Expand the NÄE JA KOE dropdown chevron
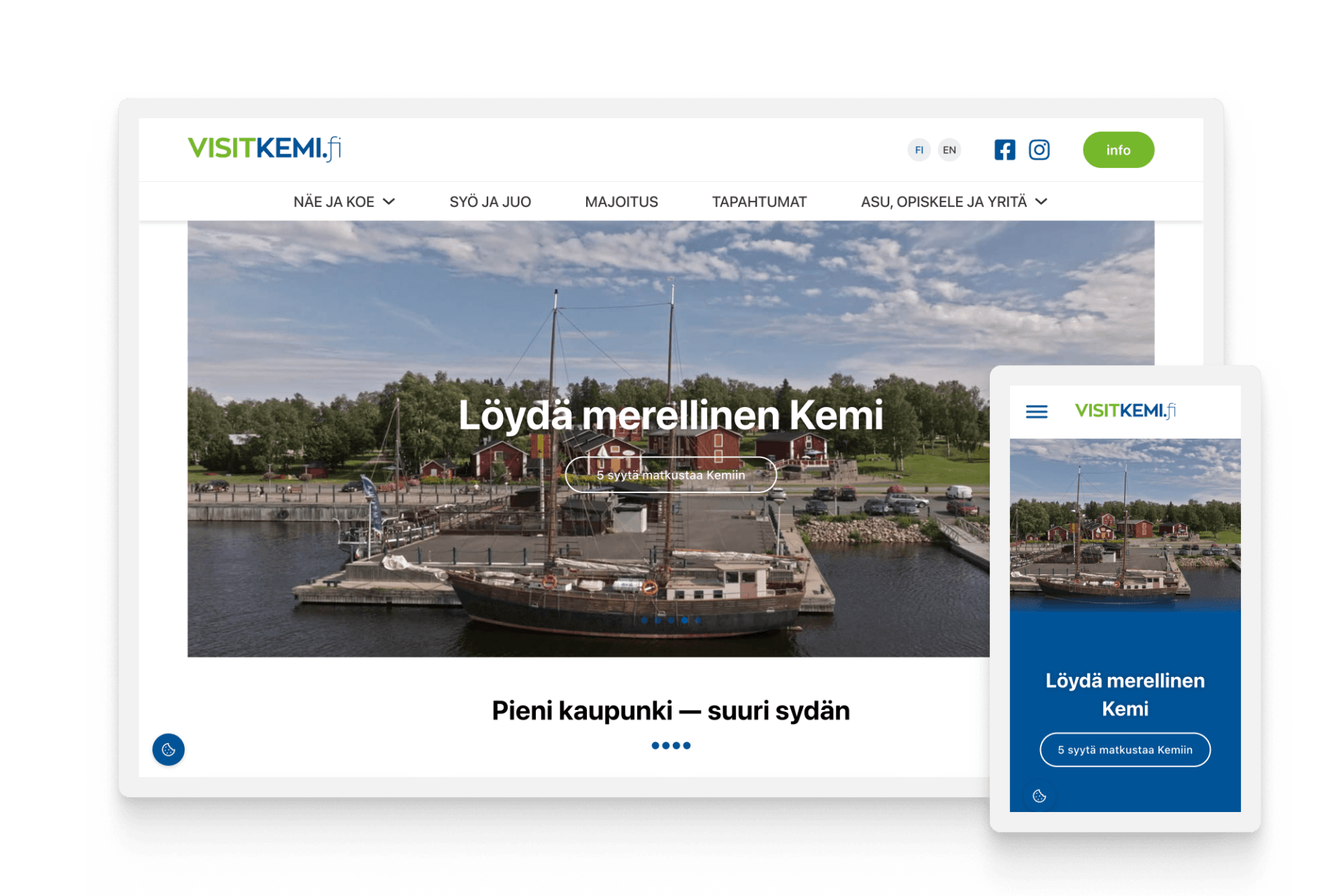The height and width of the screenshot is (896, 1343). coord(390,201)
